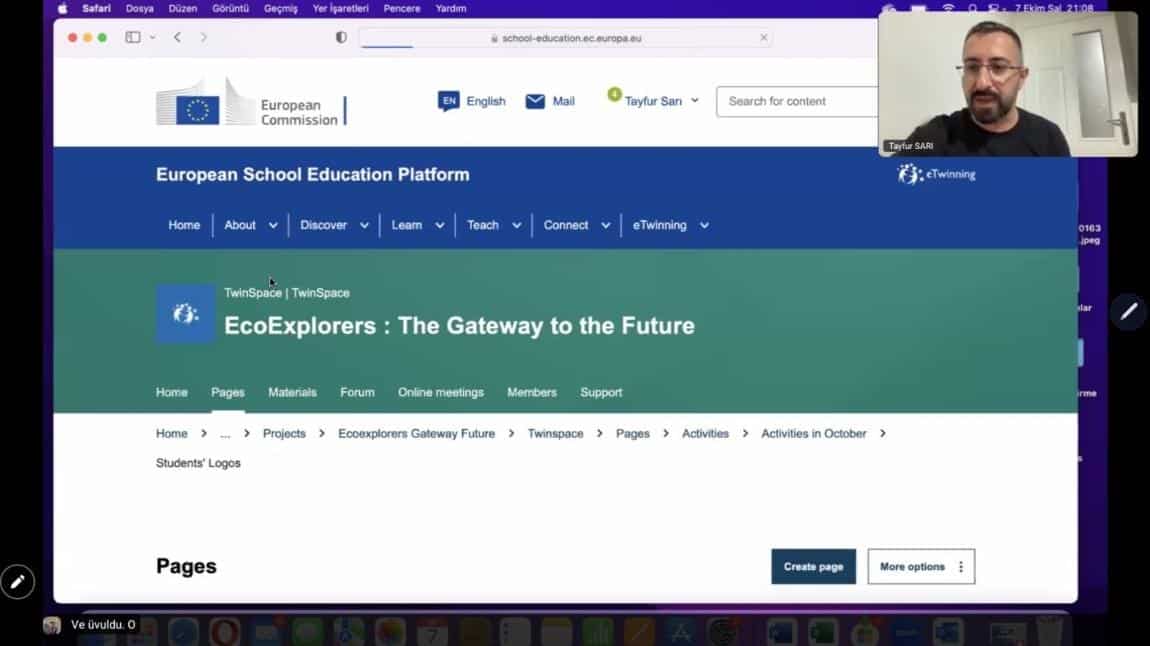1150x646 pixels.
Task: Open Opera from the macOS dock
Action: (224, 631)
